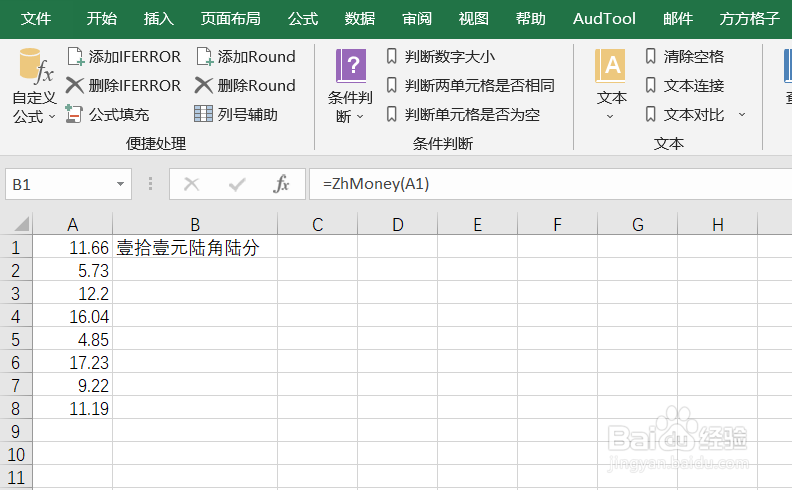This screenshot has height=490, width=792.
Task: Switch to the 邮件 ribbon tab
Action: (x=678, y=19)
